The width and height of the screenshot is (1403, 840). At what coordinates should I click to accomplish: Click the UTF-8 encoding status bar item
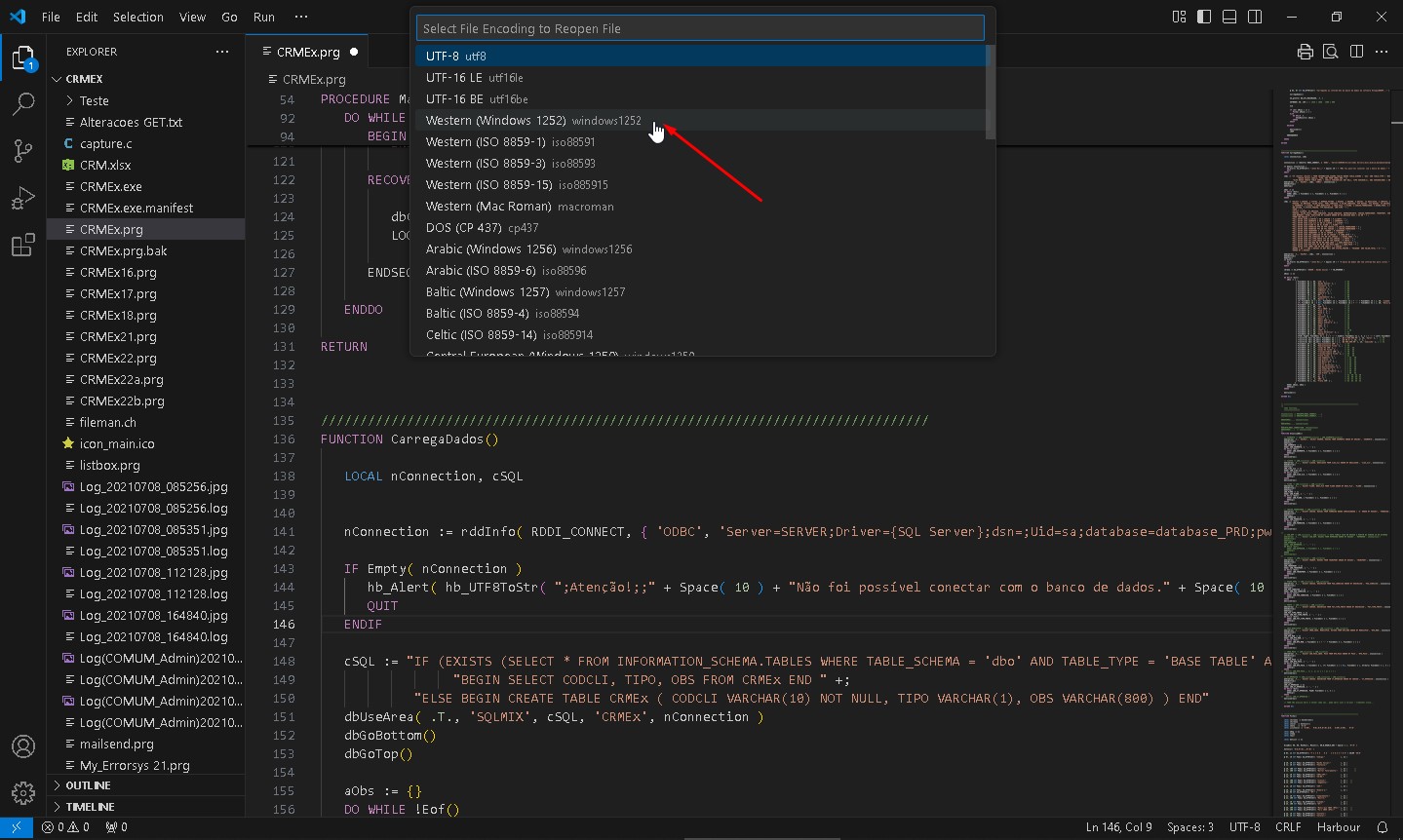click(1244, 827)
